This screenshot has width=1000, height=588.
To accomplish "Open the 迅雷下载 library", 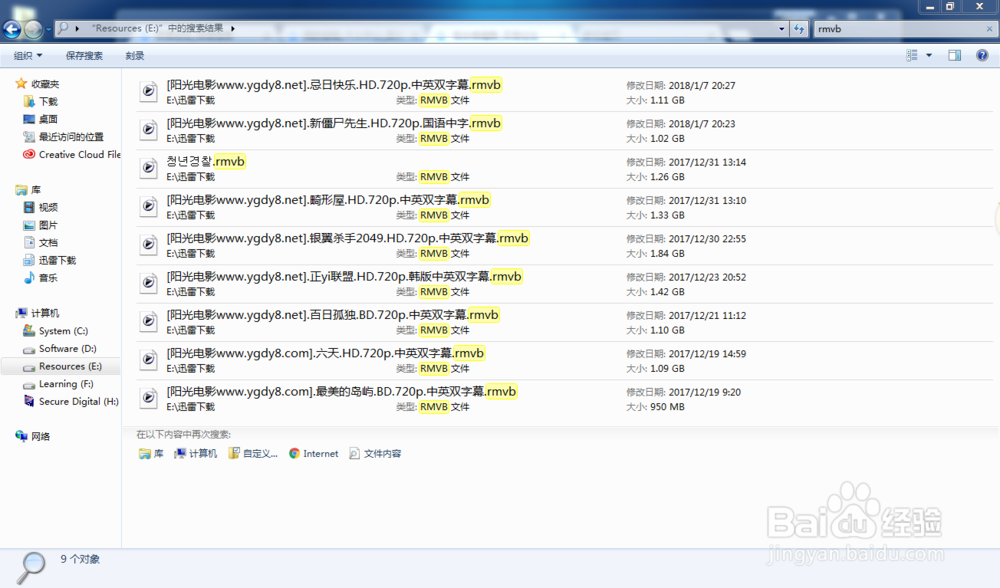I will pos(50,260).
